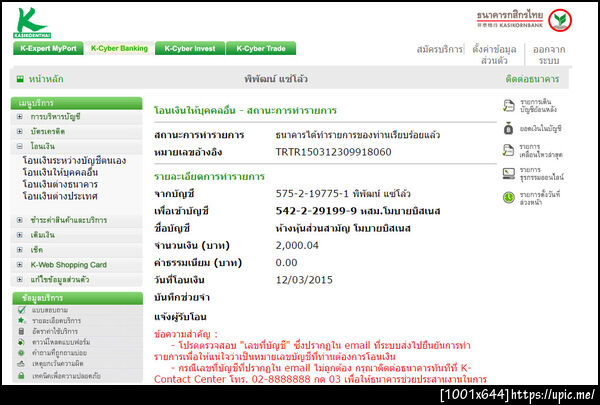Click the icon beside เหตุยกเว้นความผิด
Viewport: 600px width, 405px height.
(x=21, y=364)
